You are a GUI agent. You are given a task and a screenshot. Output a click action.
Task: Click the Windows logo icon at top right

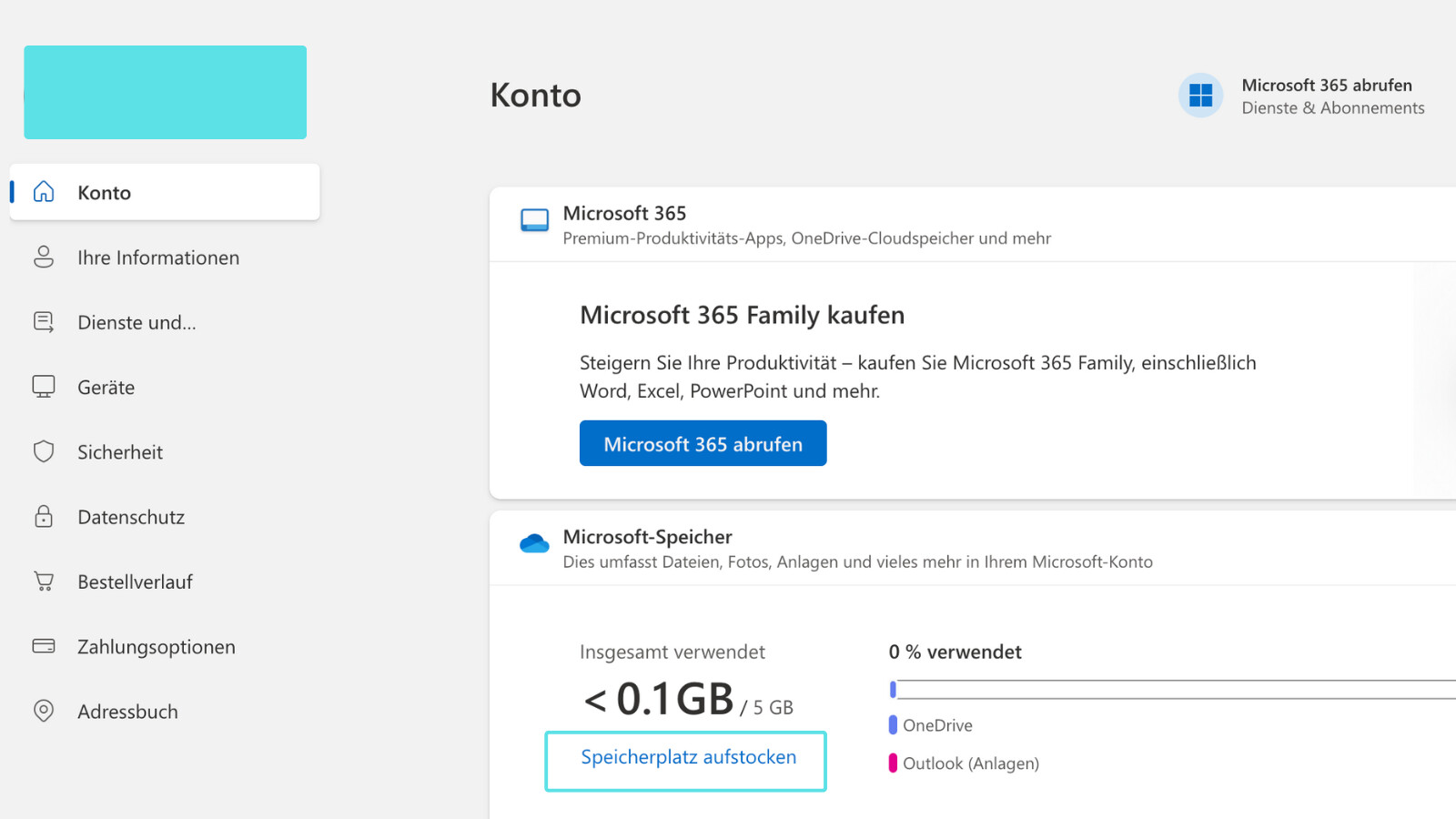(x=1200, y=96)
